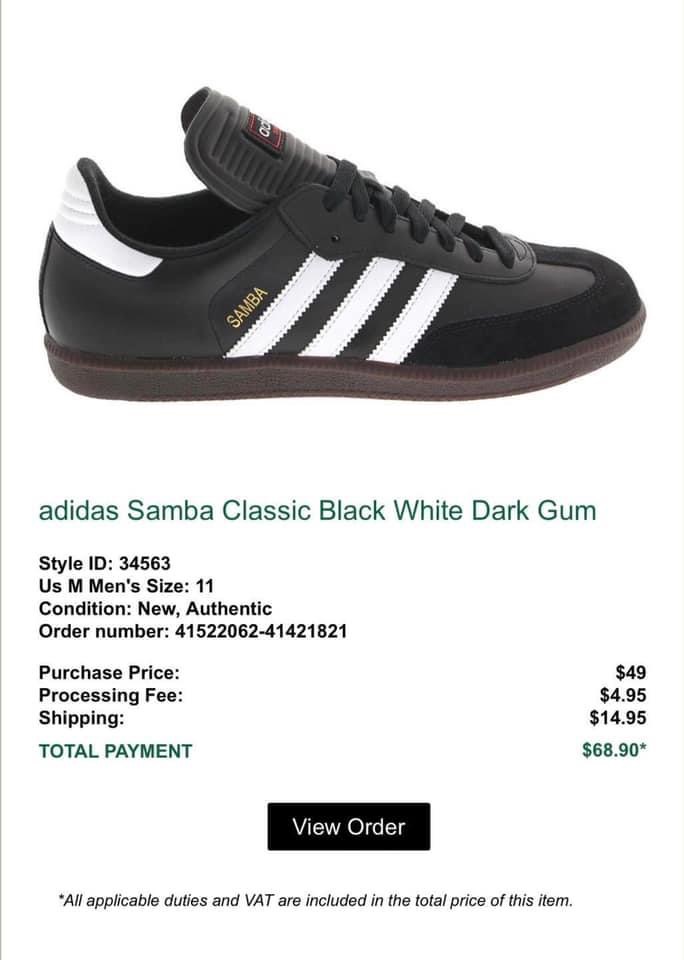Select the Us M Men's Size line
Viewport: 684px width, 960px height.
(x=126, y=586)
